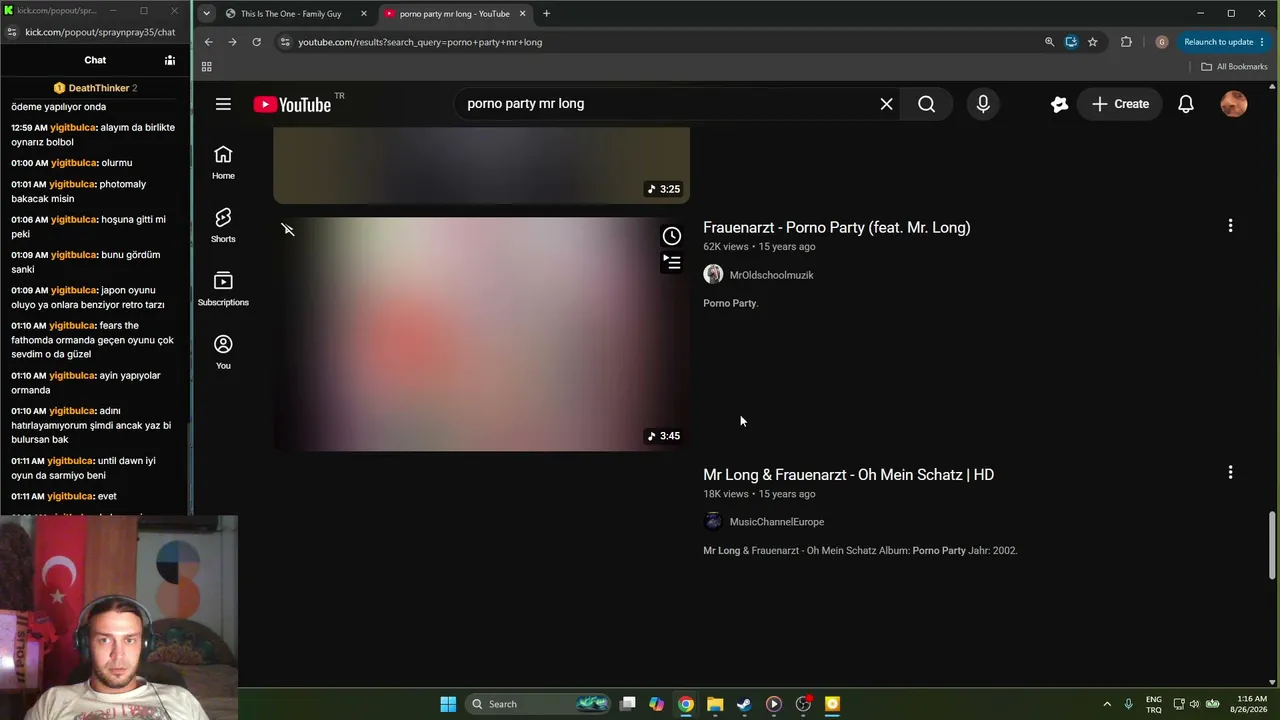Go to the YouTube logo home link

(x=292, y=105)
